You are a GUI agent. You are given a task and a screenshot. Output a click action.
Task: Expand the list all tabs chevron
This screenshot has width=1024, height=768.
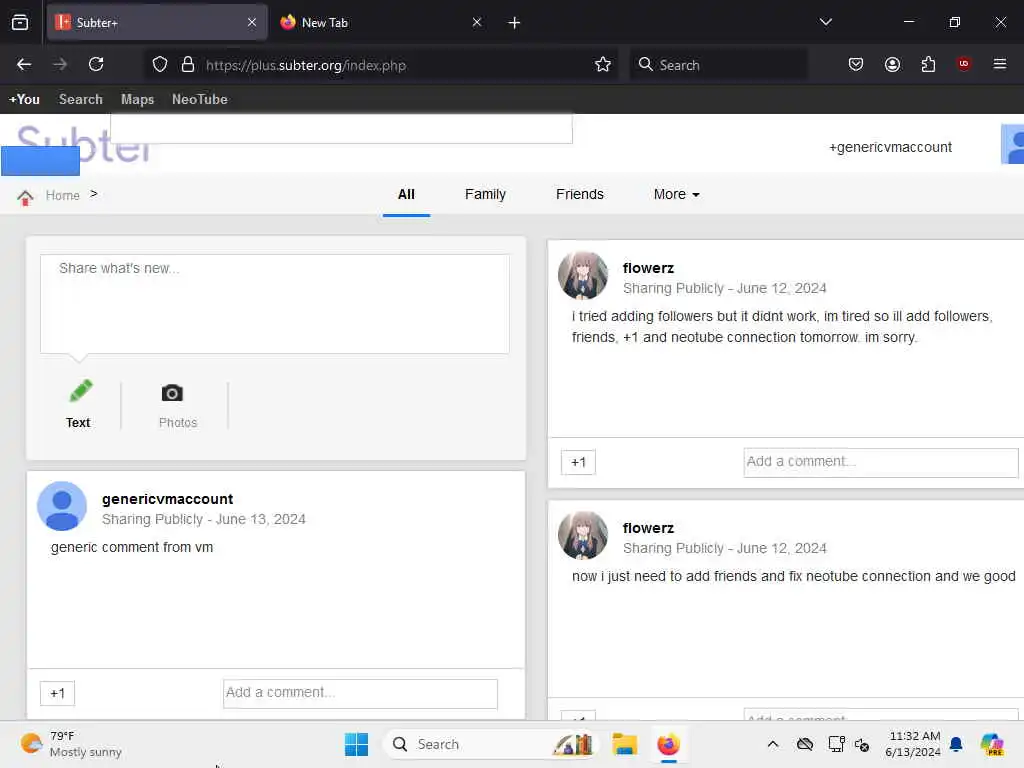tap(825, 22)
